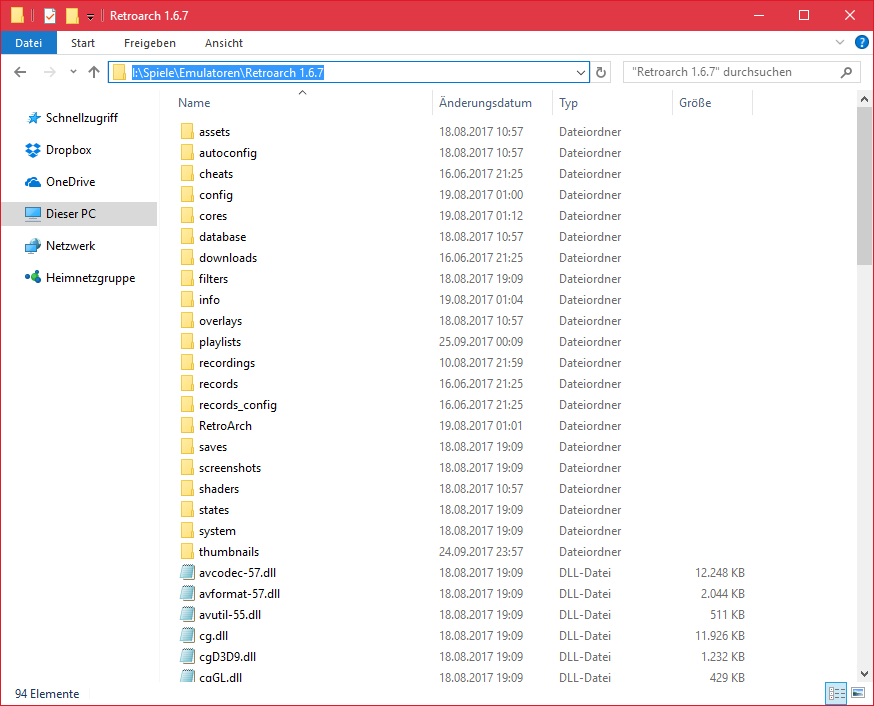Select the avcodec-57.dll file icon

click(x=187, y=572)
